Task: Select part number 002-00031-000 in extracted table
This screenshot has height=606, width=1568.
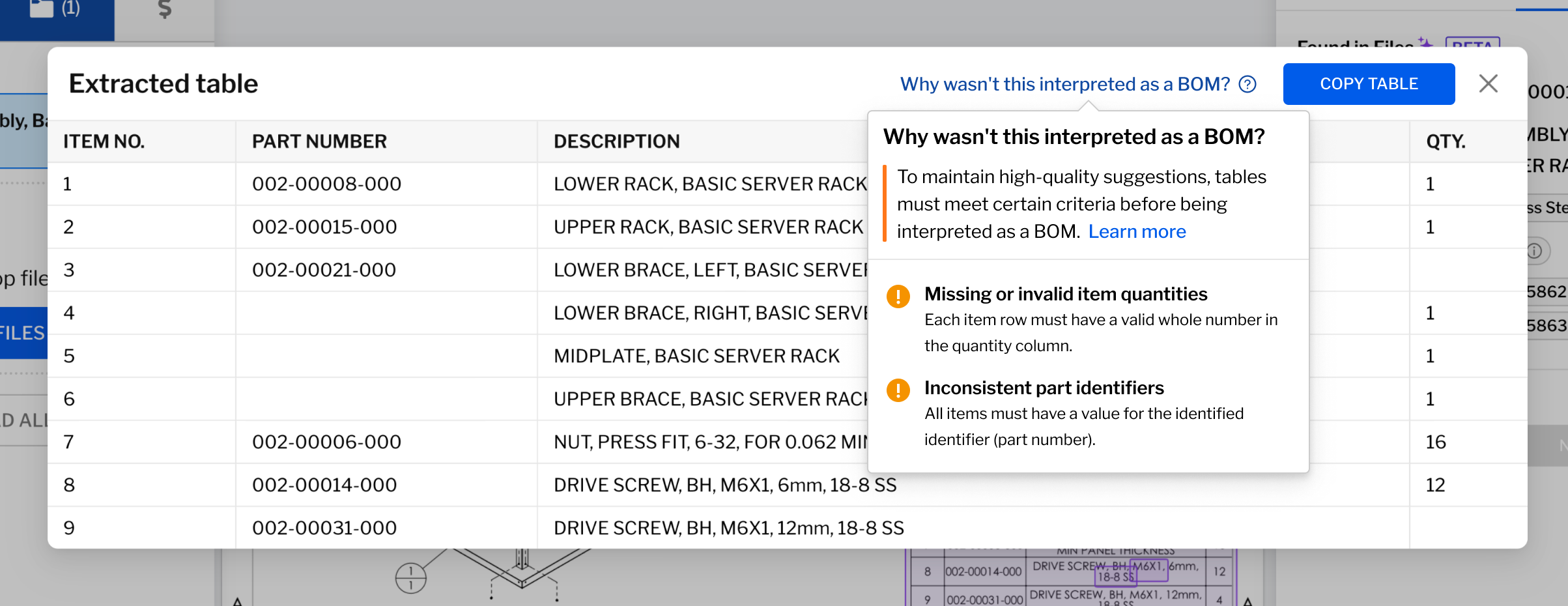Action: coord(324,528)
